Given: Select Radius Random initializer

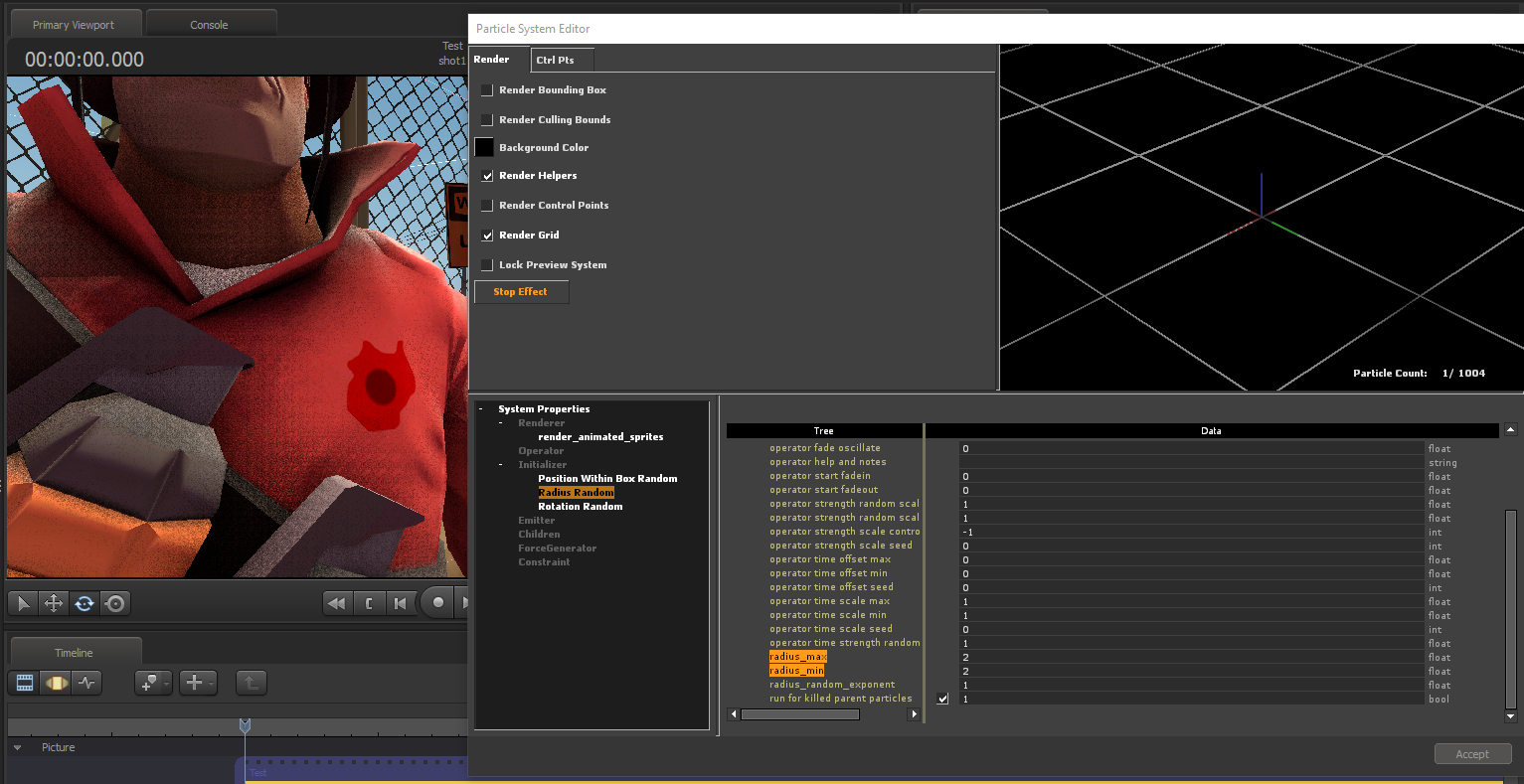Looking at the screenshot, I should 576,493.
